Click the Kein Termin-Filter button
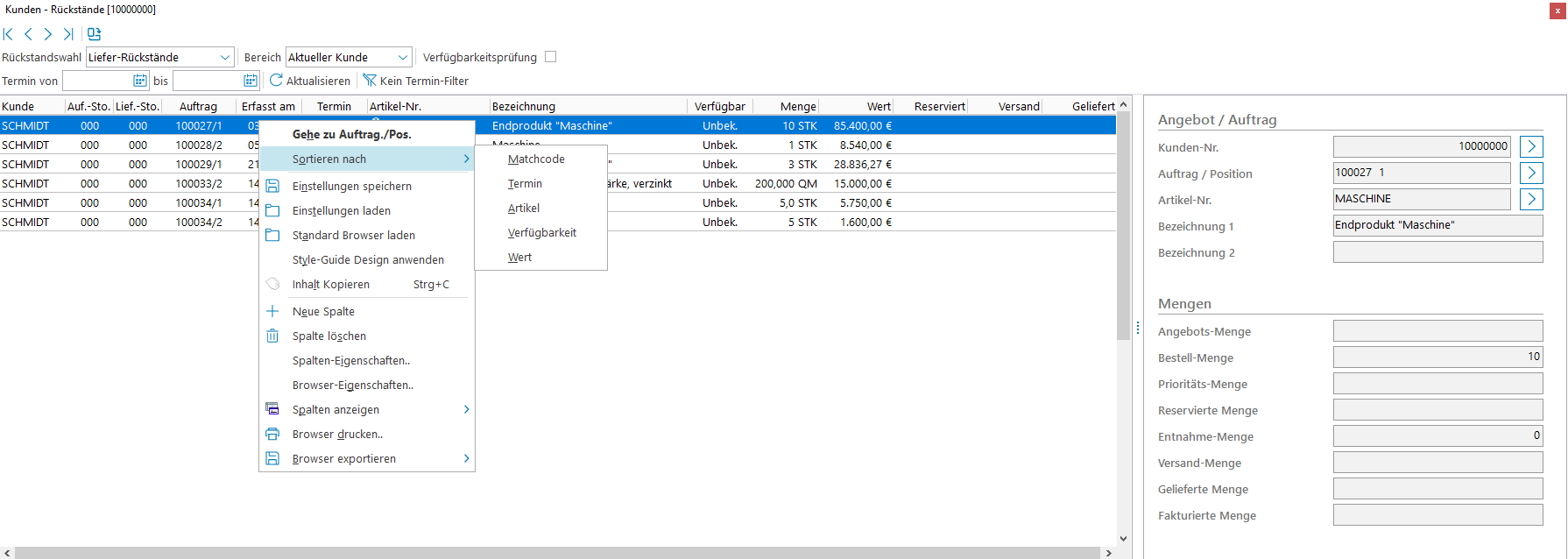This screenshot has width=1568, height=559. click(x=416, y=81)
